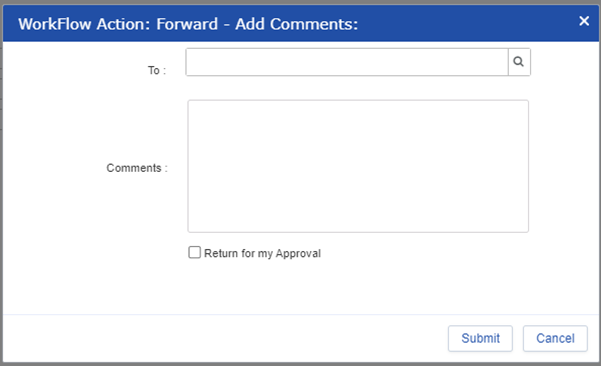Cancel the forward comments dialog
This screenshot has width=601, height=366.
pyautogui.click(x=555, y=338)
